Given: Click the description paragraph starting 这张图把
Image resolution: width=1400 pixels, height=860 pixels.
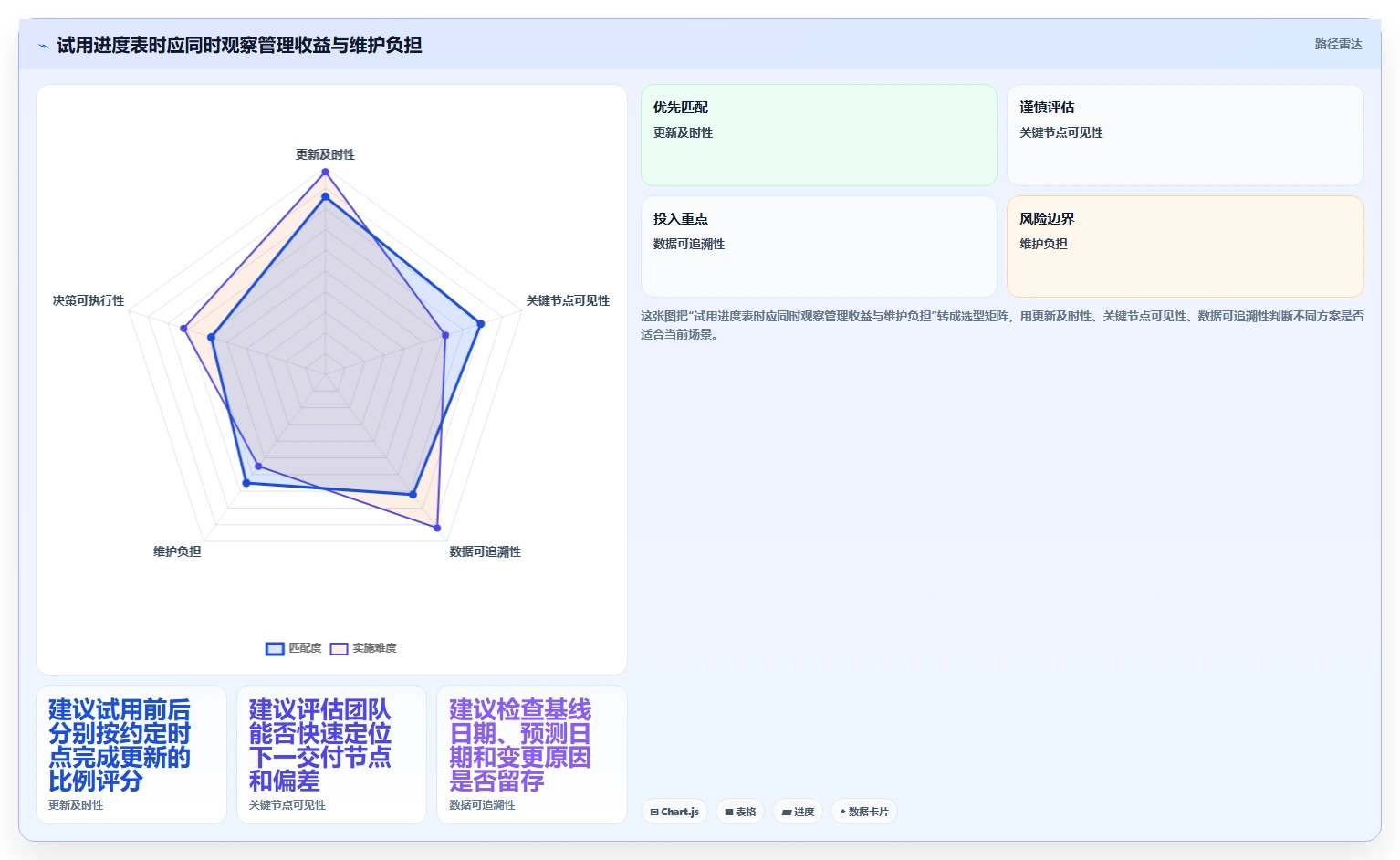Looking at the screenshot, I should pyautogui.click(x=1002, y=325).
